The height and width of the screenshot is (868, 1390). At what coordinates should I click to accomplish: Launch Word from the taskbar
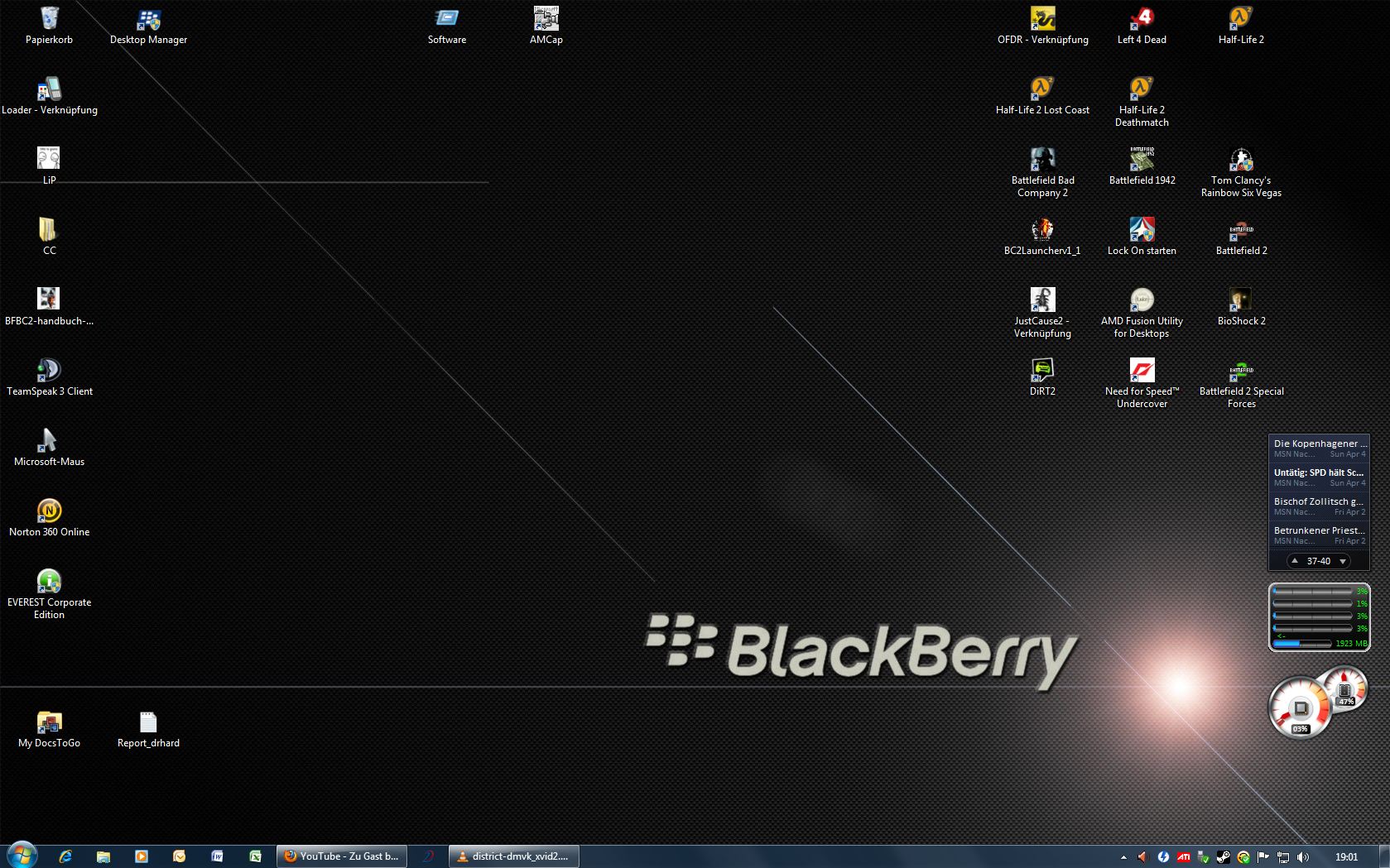point(218,856)
